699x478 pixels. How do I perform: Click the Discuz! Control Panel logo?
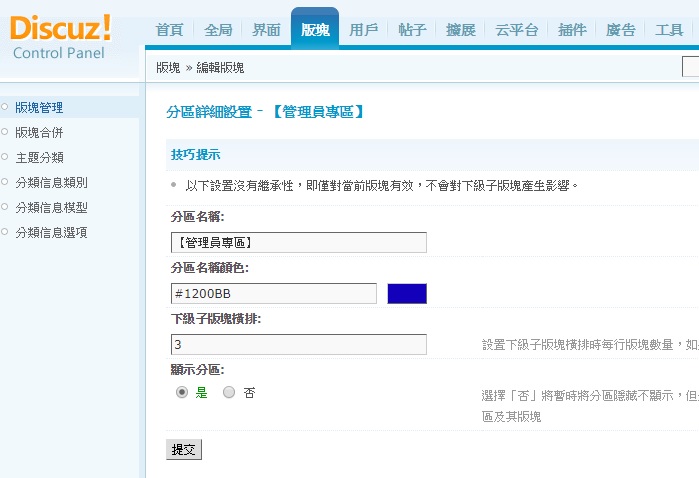pos(60,37)
